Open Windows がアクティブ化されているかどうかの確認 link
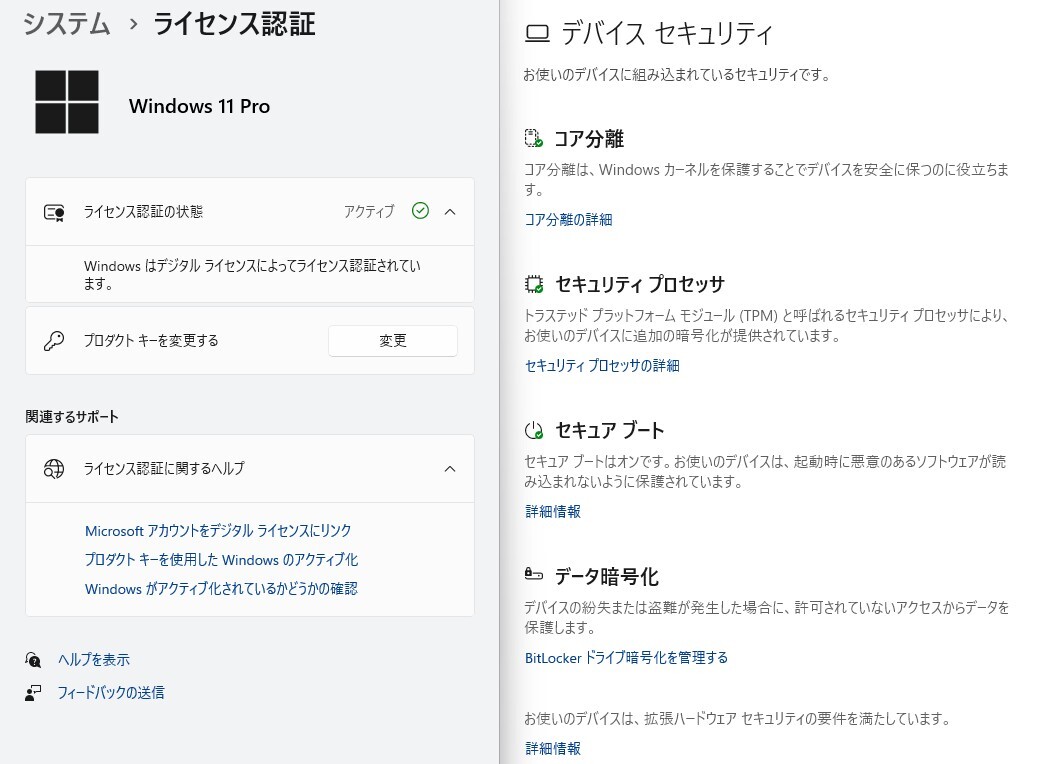 [x=221, y=589]
